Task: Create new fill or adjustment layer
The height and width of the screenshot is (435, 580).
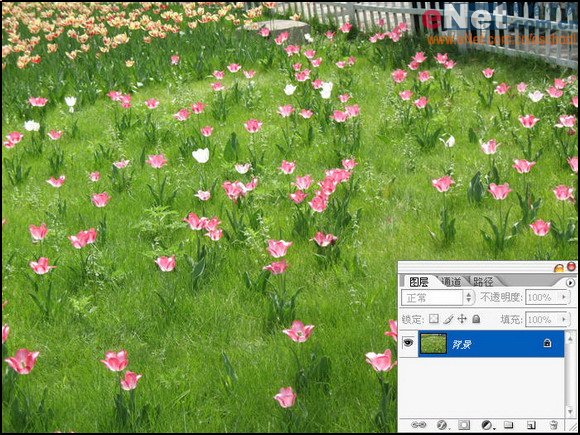Action: click(488, 425)
